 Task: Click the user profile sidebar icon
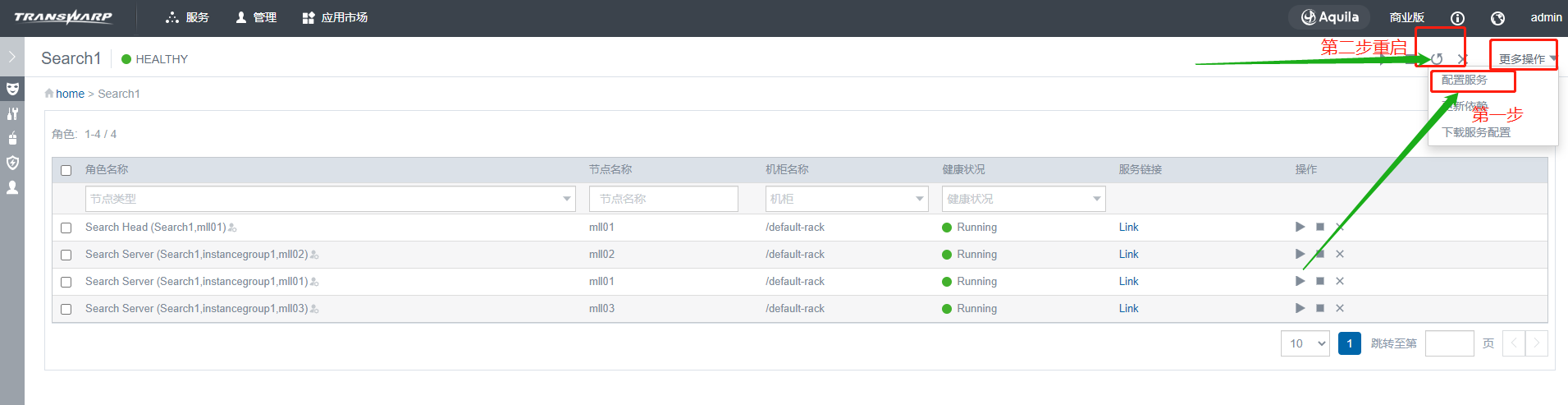pos(12,187)
